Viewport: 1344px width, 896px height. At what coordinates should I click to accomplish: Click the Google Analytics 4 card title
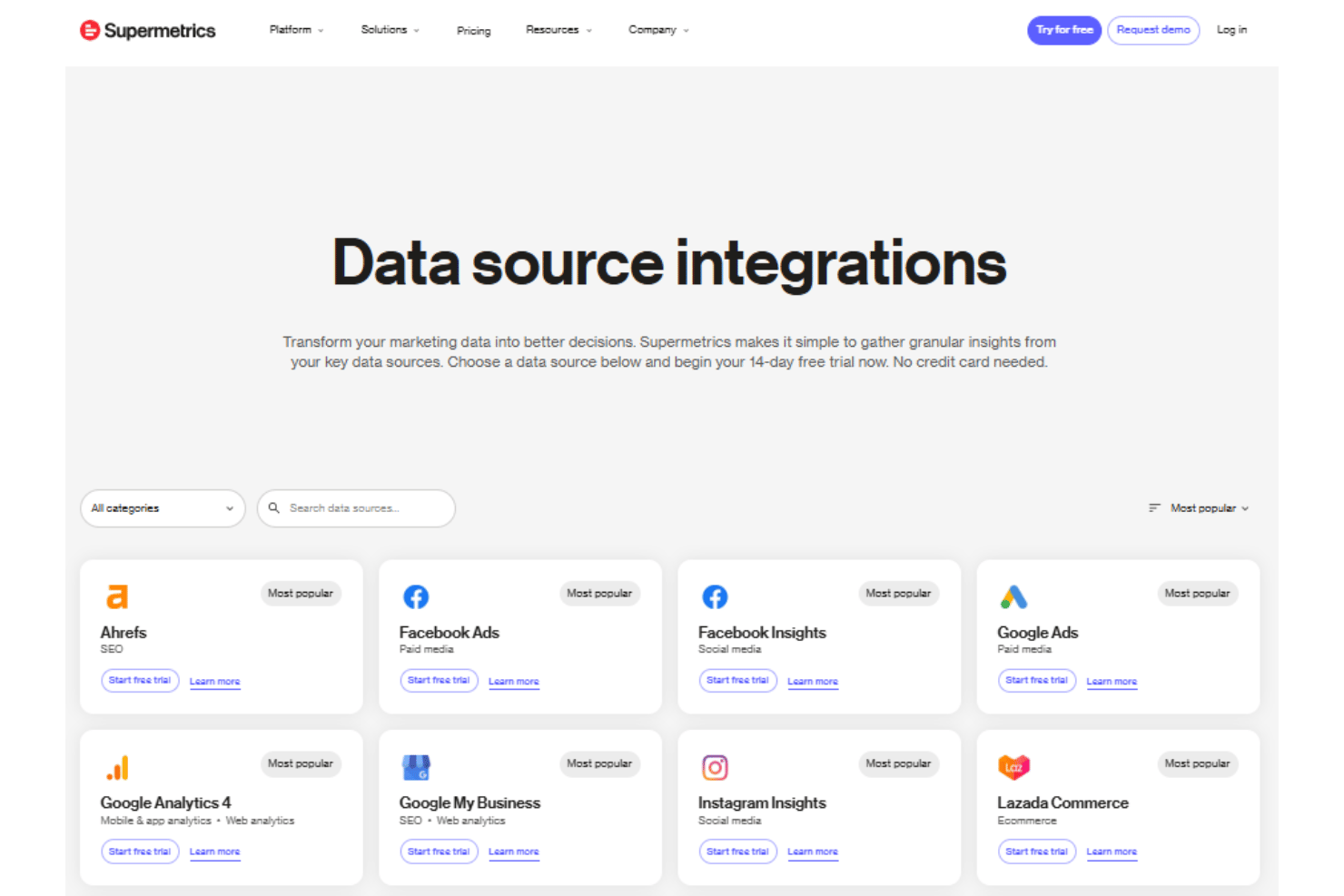tap(165, 803)
